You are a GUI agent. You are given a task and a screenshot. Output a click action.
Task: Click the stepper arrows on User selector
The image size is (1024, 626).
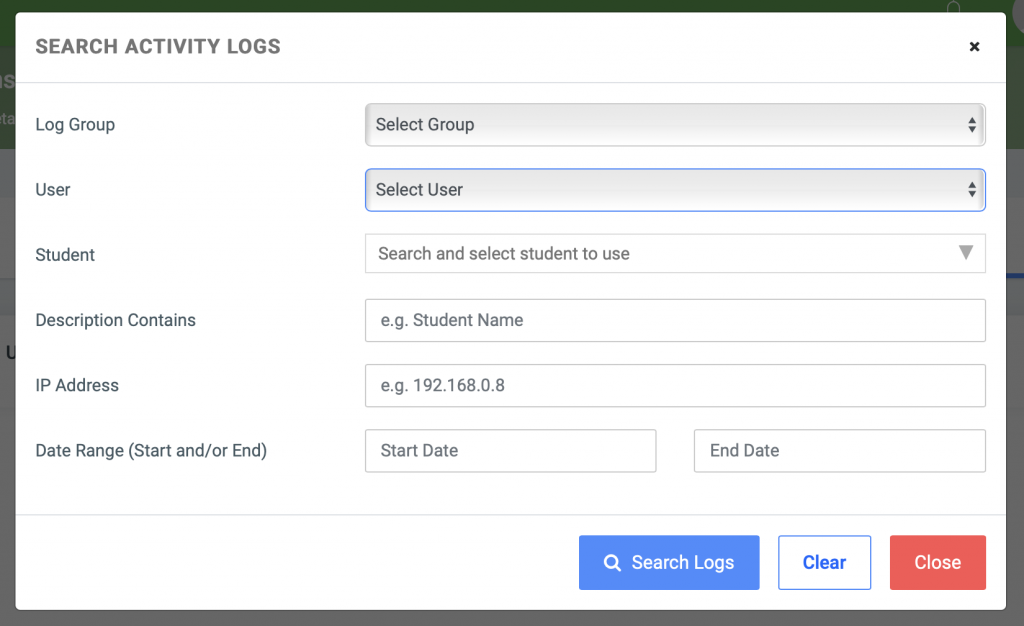pyautogui.click(x=970, y=190)
